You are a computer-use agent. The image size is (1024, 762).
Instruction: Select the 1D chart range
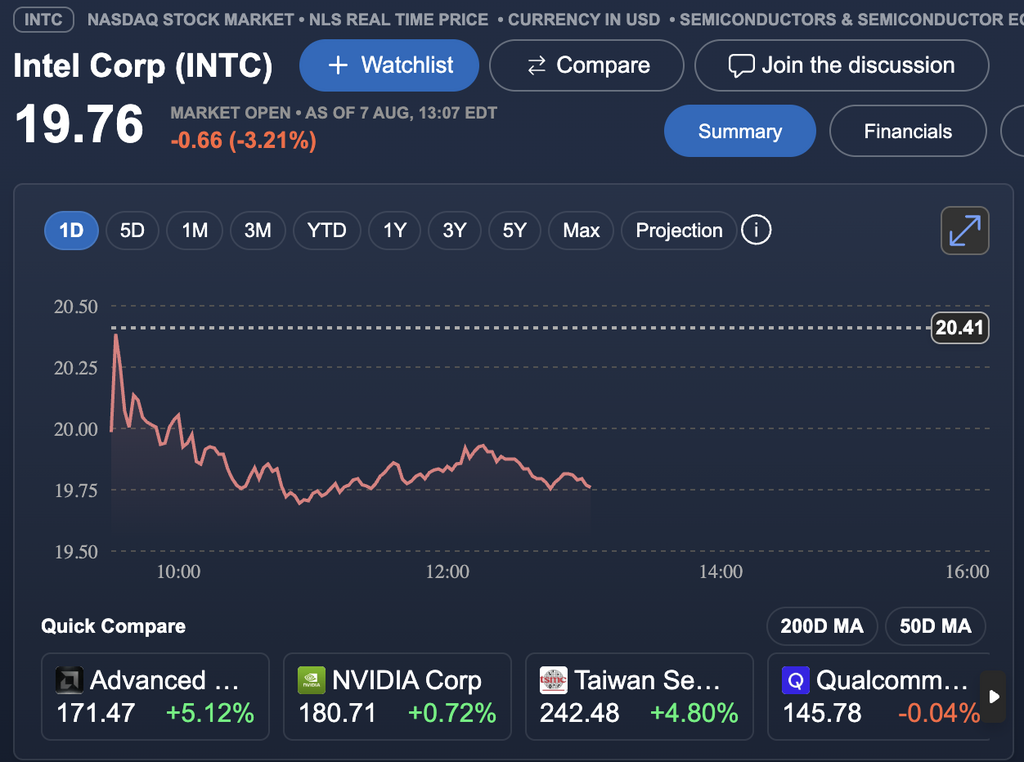pos(71,230)
